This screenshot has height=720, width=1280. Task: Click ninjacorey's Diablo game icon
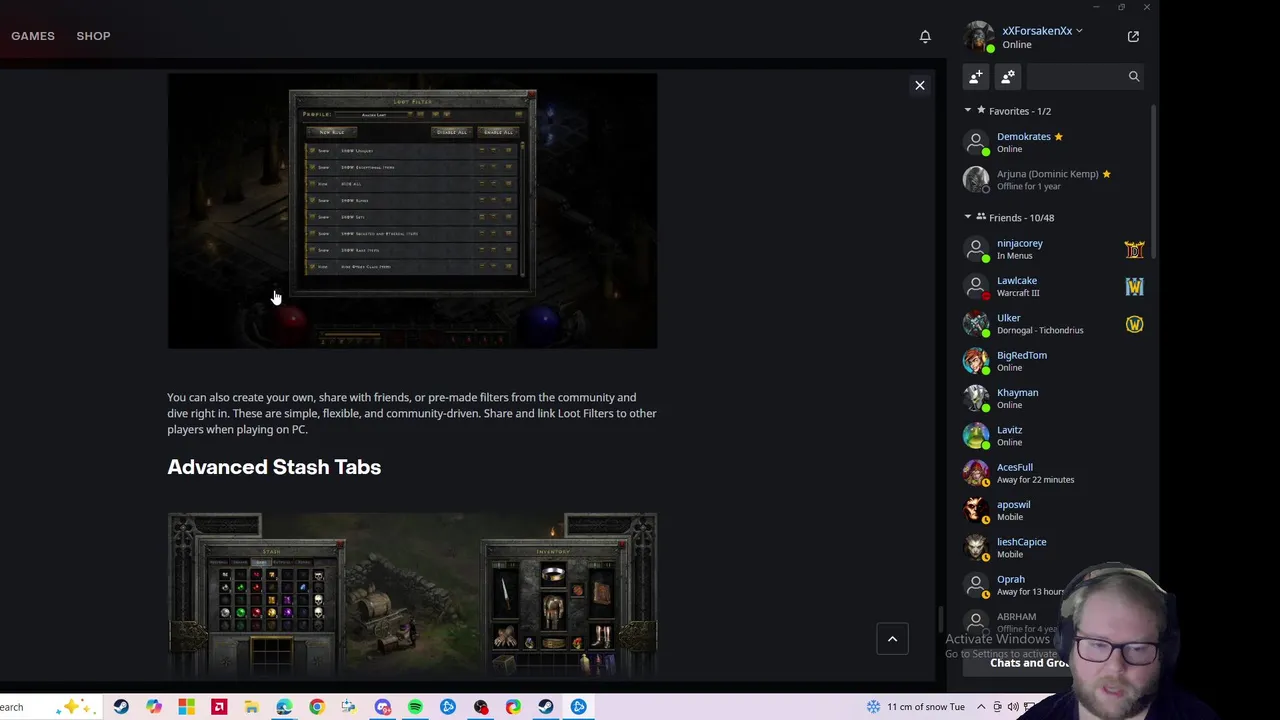[x=1134, y=249]
